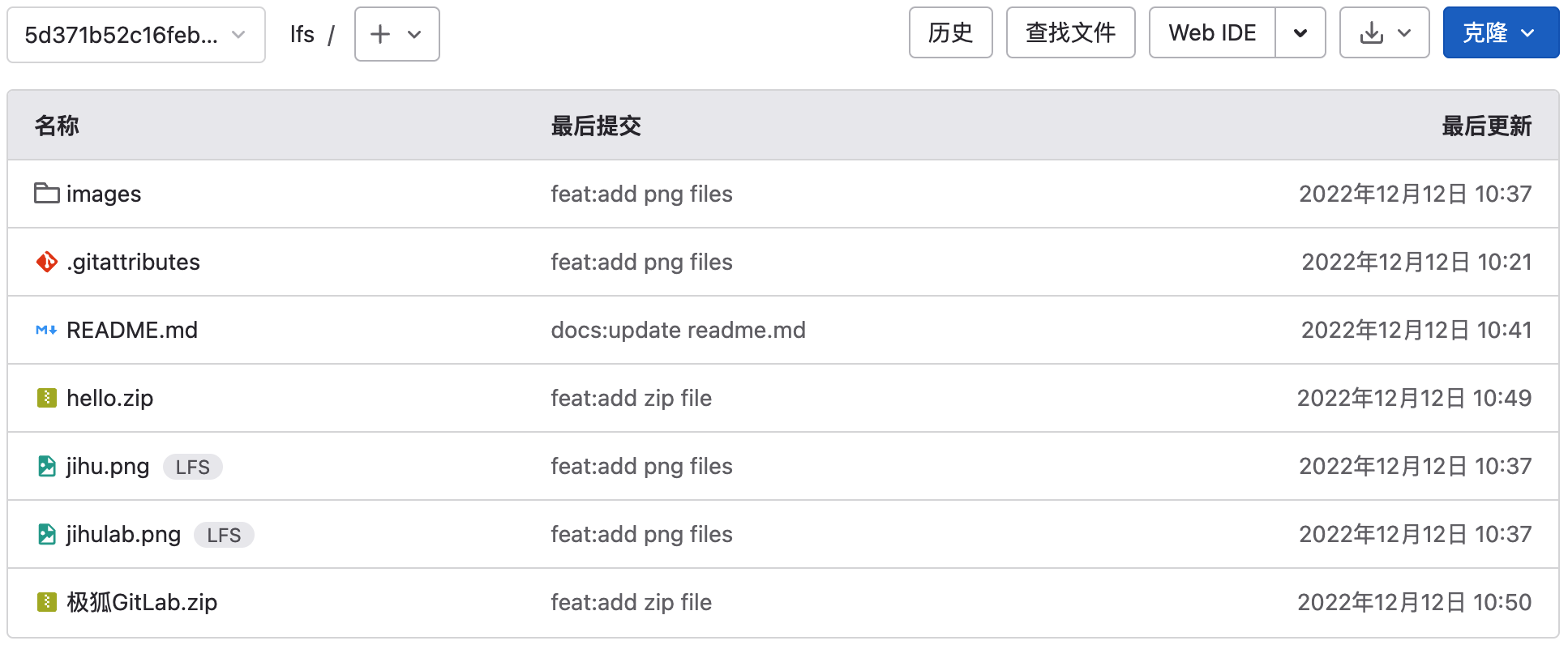Click the archive icon beside hello.zip

[x=46, y=398]
